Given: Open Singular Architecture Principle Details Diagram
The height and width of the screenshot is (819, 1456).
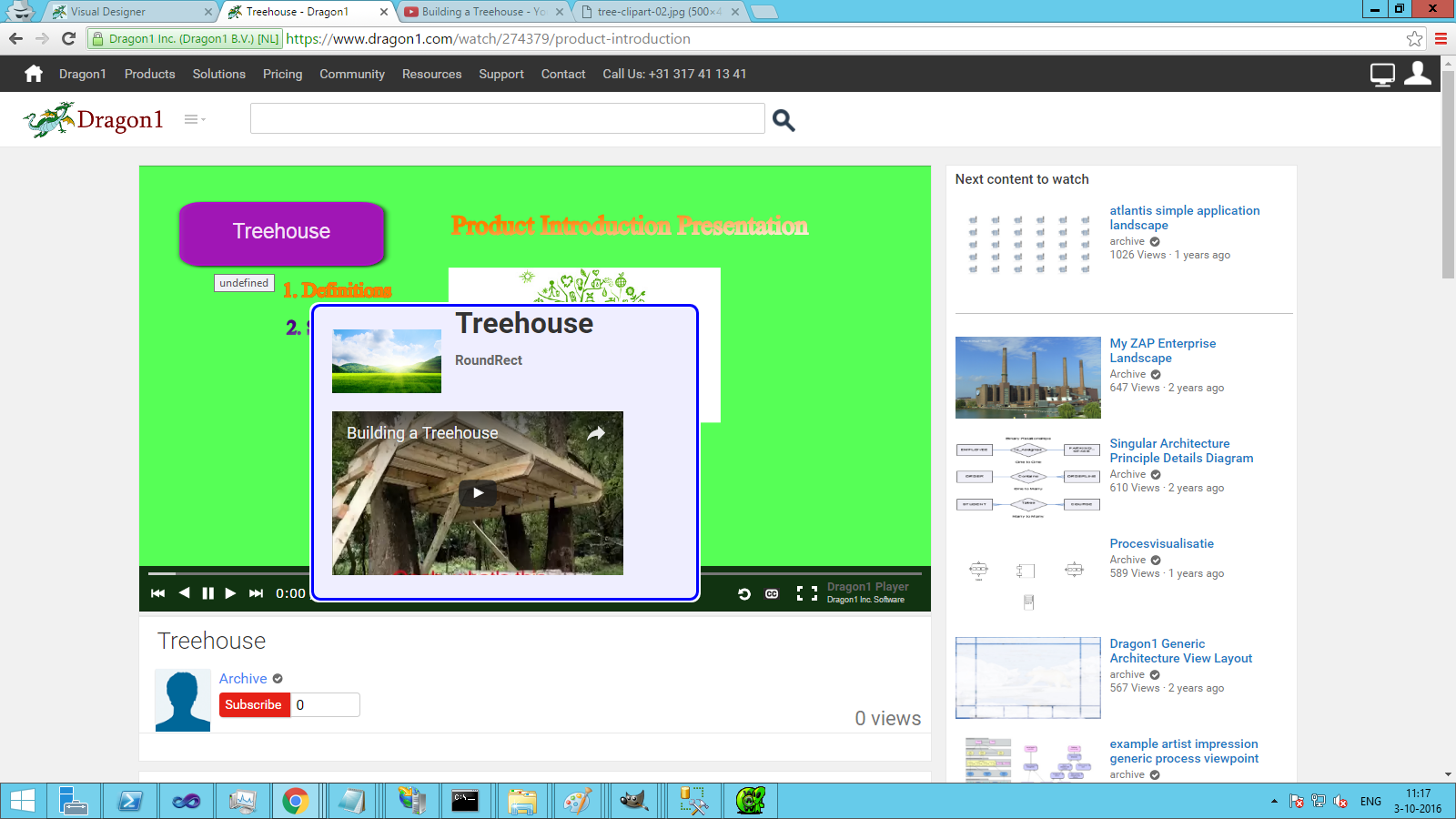Looking at the screenshot, I should point(1181,450).
